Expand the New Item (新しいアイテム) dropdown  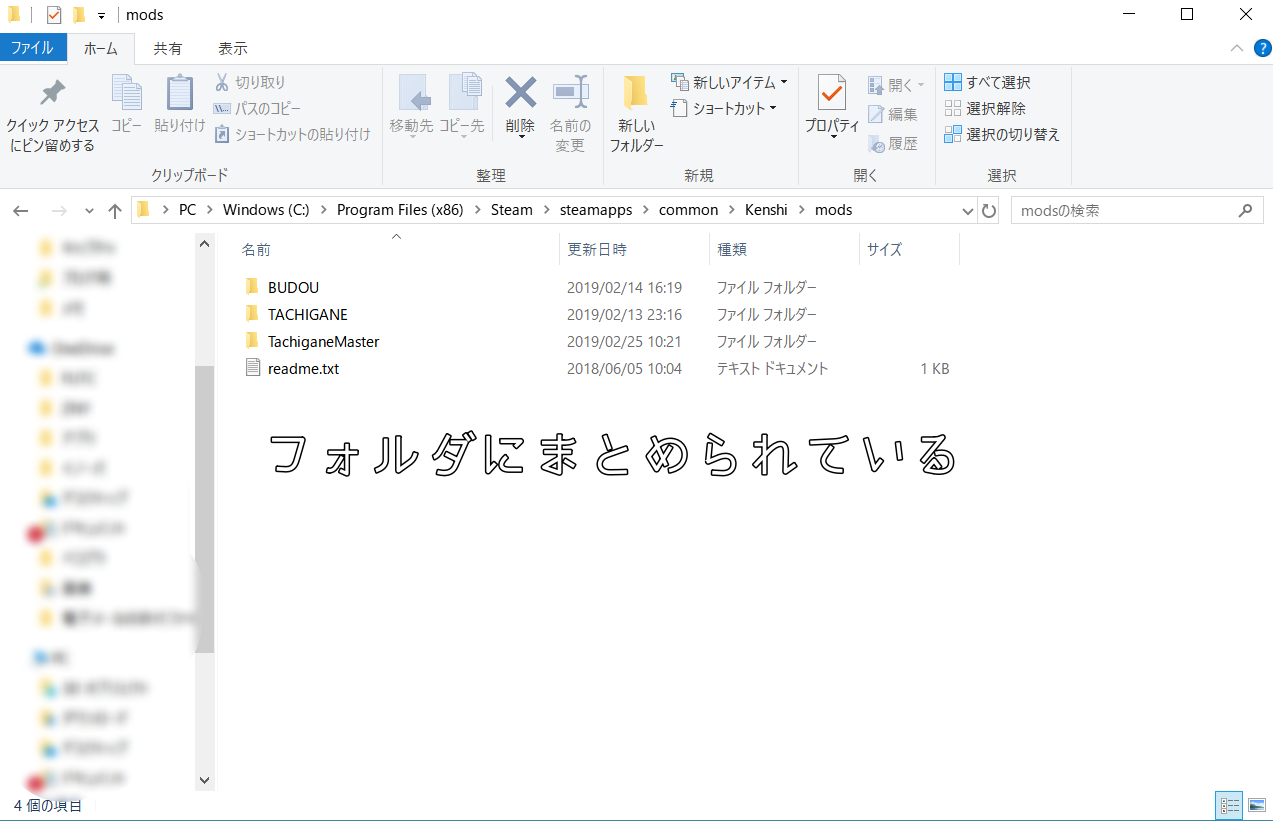[x=784, y=82]
